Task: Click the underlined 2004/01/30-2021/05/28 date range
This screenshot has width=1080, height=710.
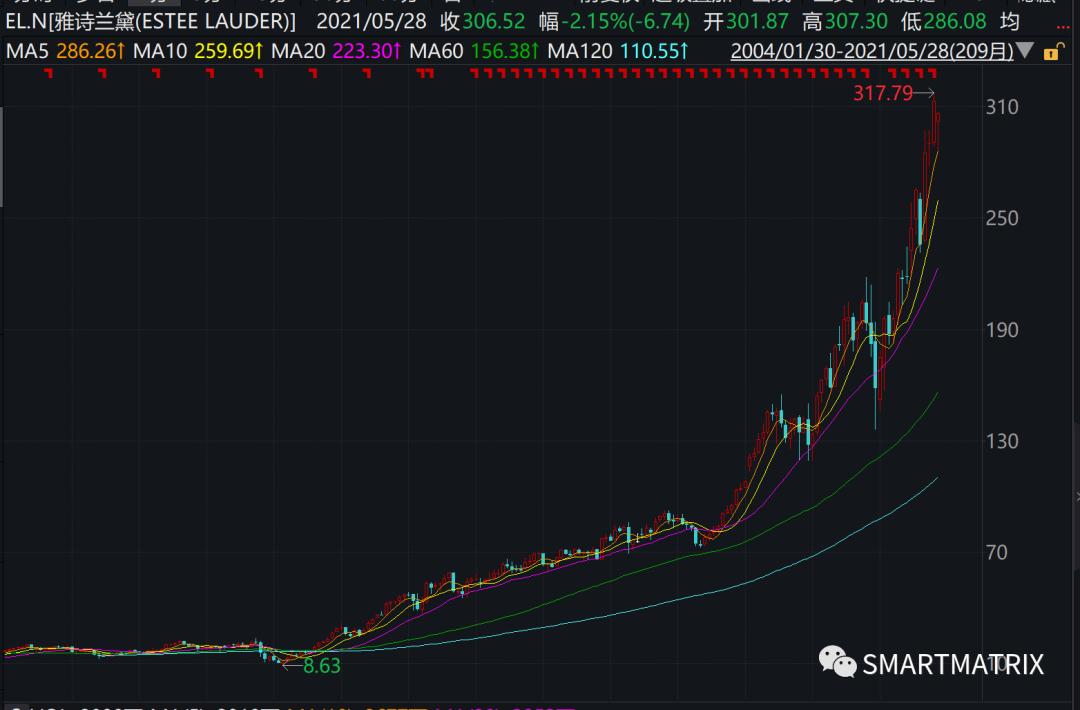Action: point(870,49)
